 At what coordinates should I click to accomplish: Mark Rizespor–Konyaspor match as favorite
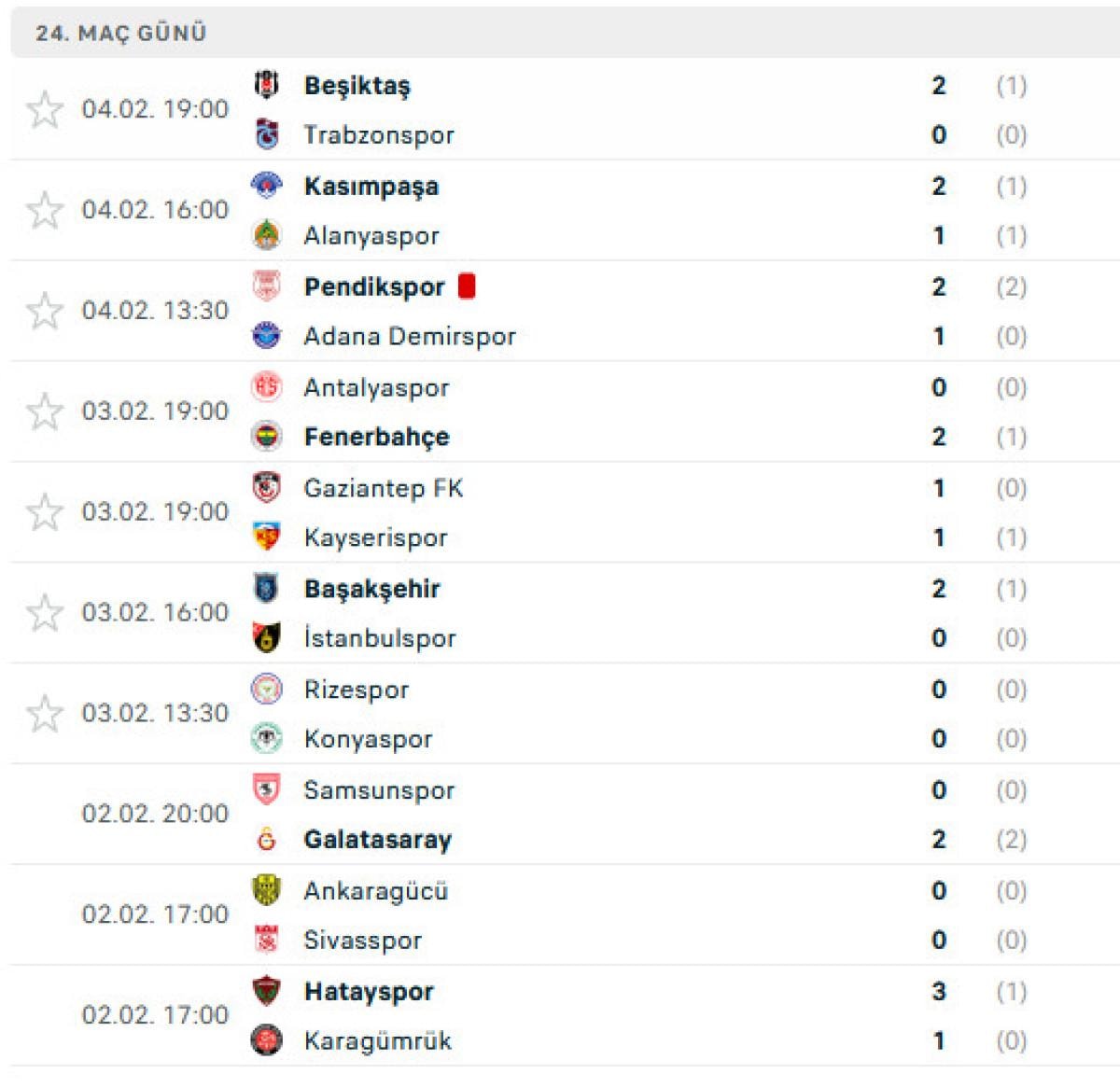tap(45, 715)
